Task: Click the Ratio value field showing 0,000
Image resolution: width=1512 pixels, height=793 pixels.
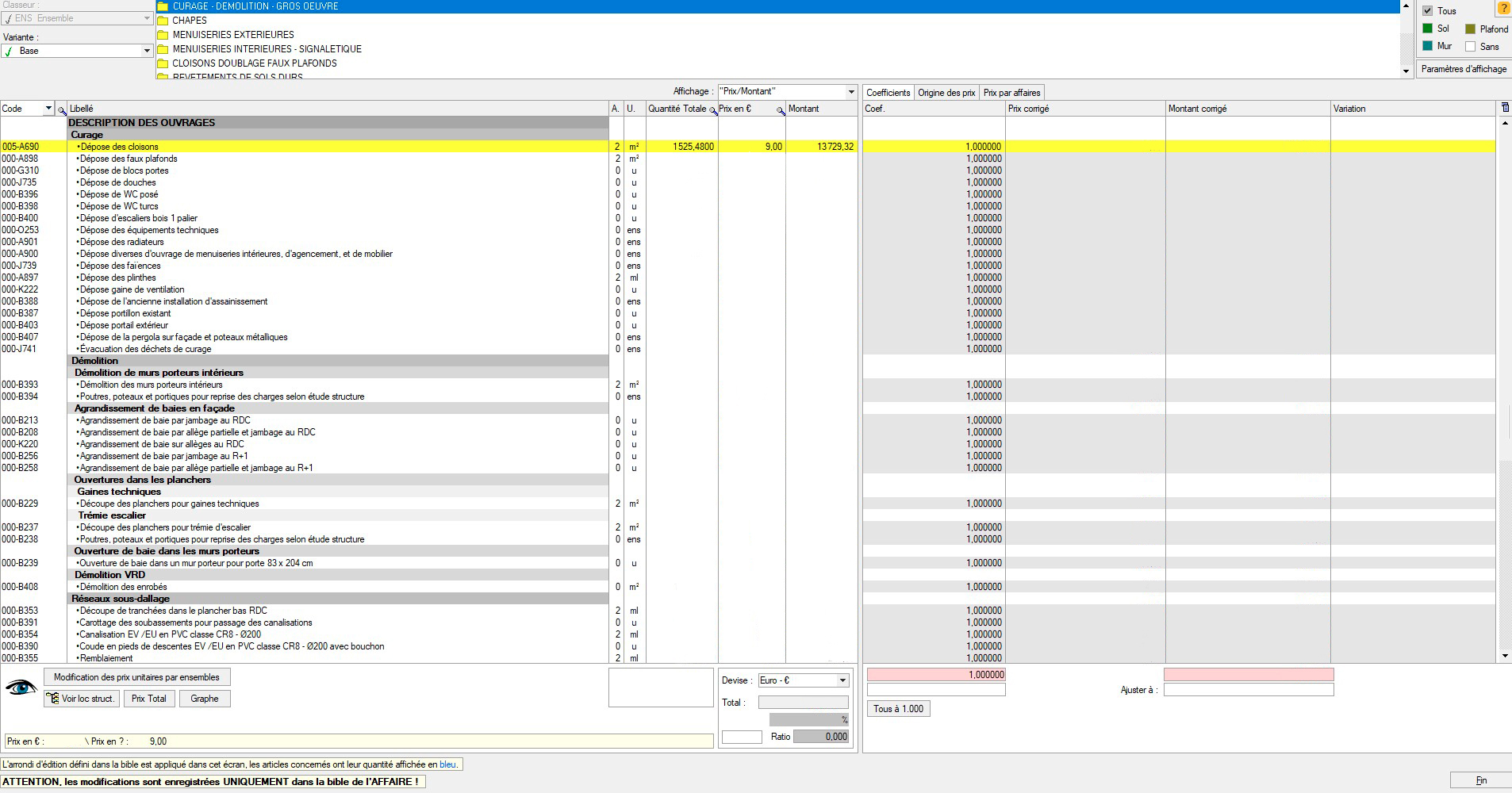Action: click(x=821, y=737)
